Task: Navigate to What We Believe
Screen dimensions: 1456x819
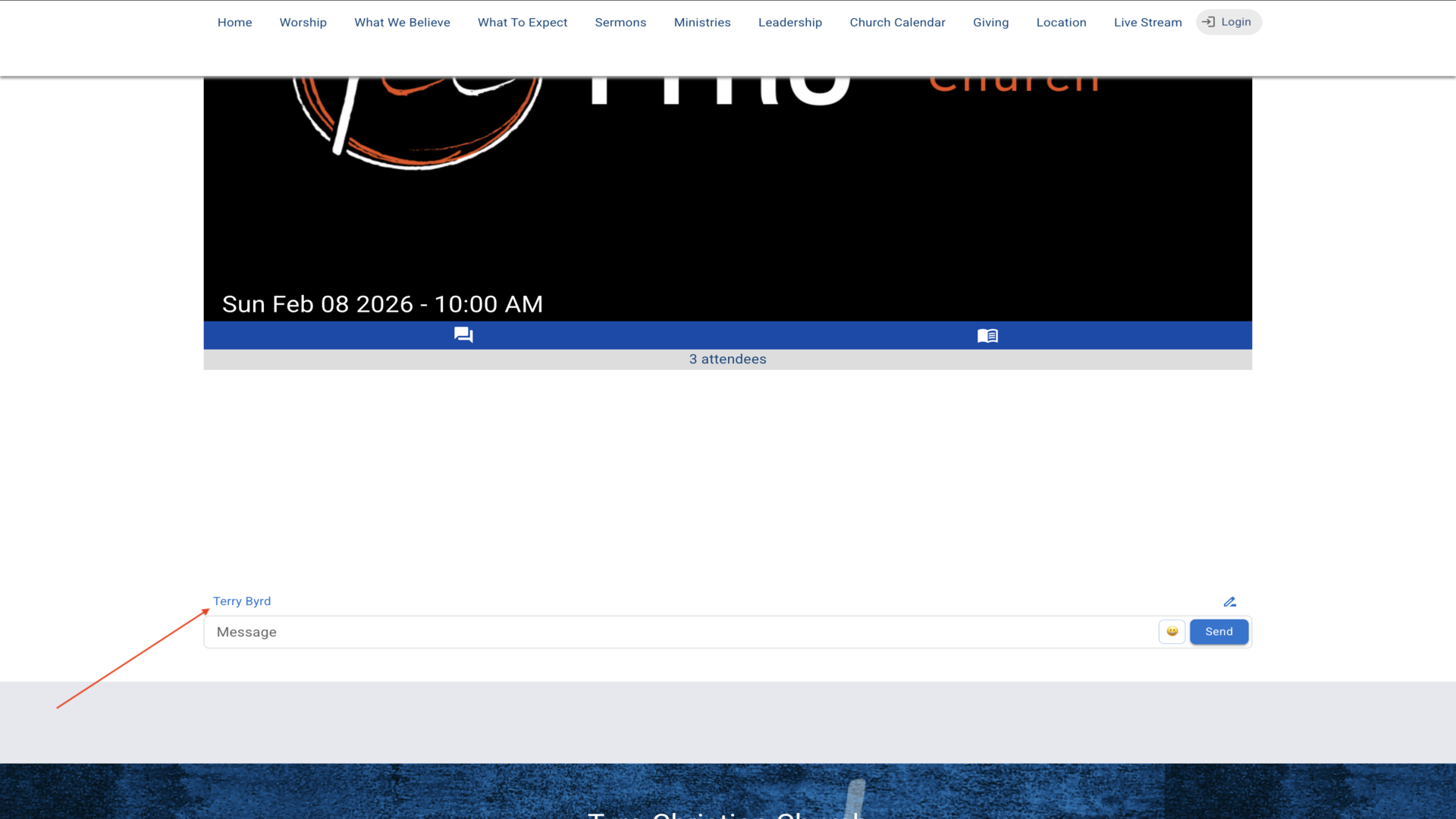Action: 402,23
